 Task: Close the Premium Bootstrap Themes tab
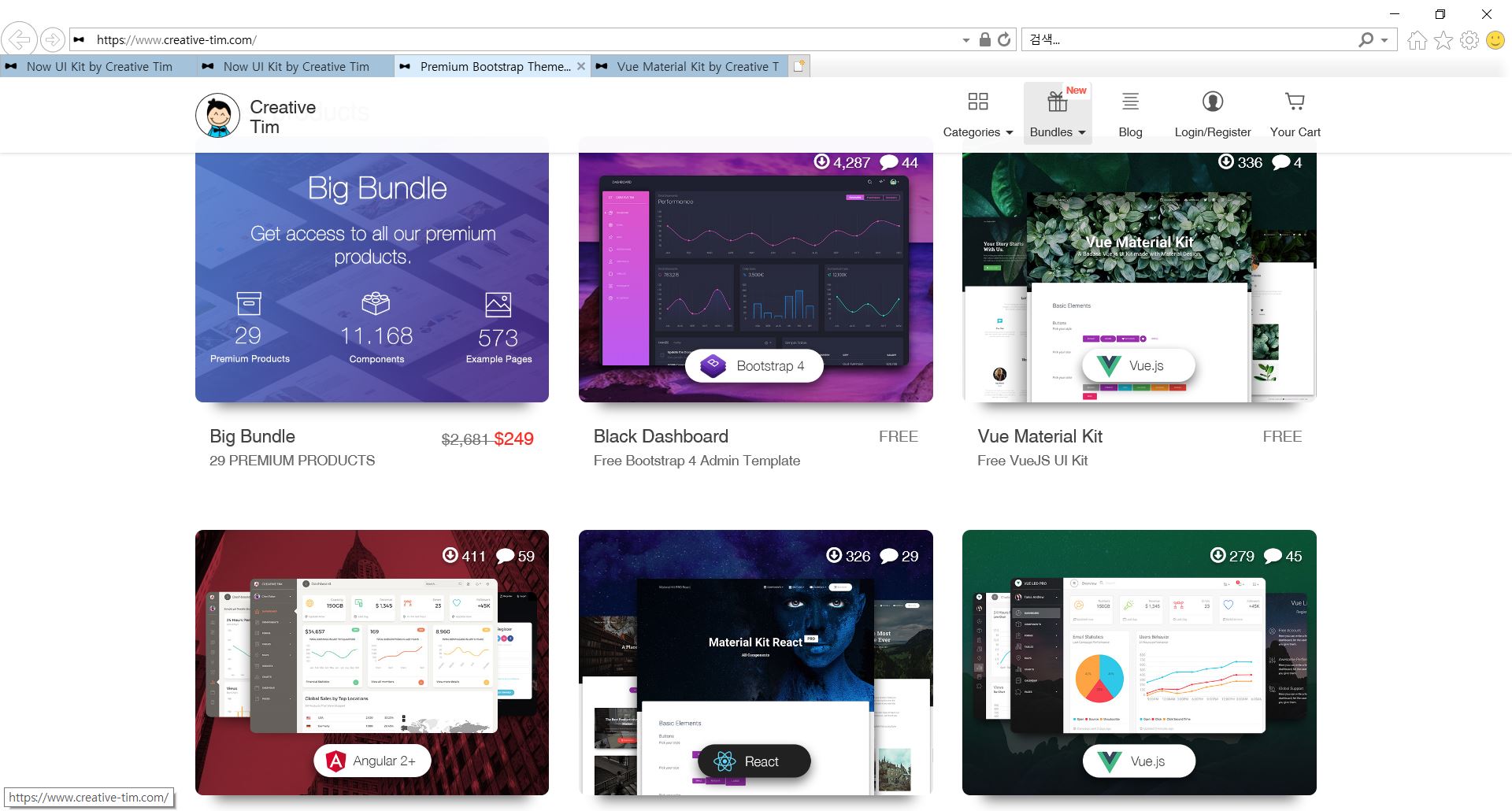(x=581, y=66)
